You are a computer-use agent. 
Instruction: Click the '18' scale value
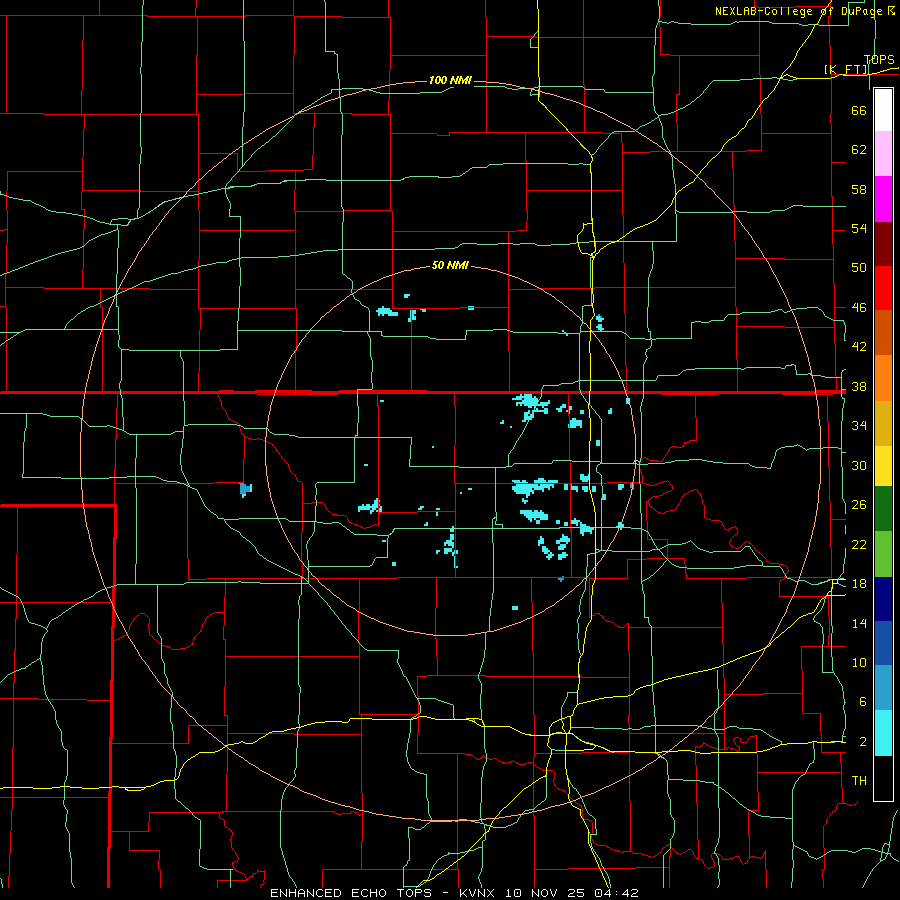click(859, 584)
